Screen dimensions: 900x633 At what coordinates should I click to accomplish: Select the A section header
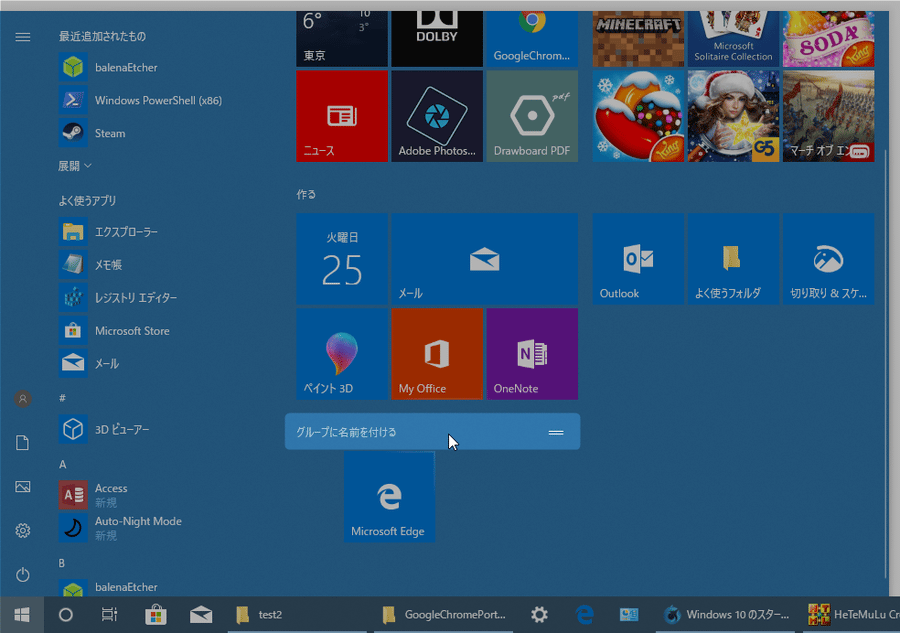[63, 464]
